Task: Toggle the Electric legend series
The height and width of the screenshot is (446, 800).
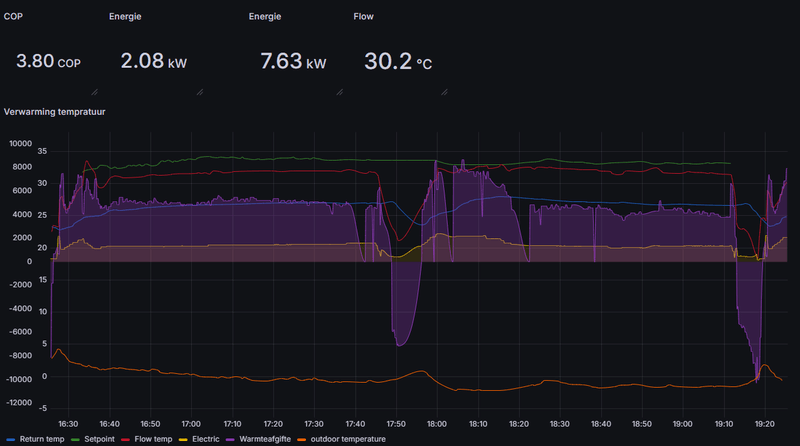Action: coord(206,439)
